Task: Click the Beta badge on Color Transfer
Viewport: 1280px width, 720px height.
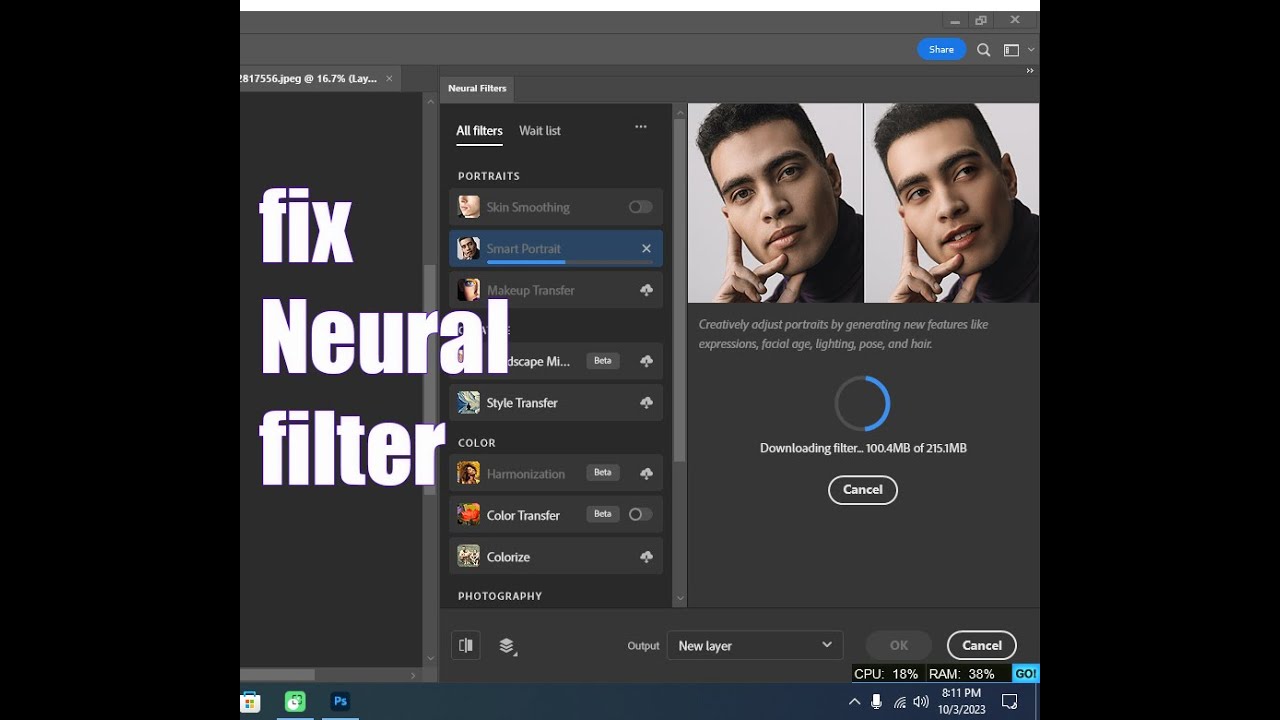Action: click(x=602, y=514)
